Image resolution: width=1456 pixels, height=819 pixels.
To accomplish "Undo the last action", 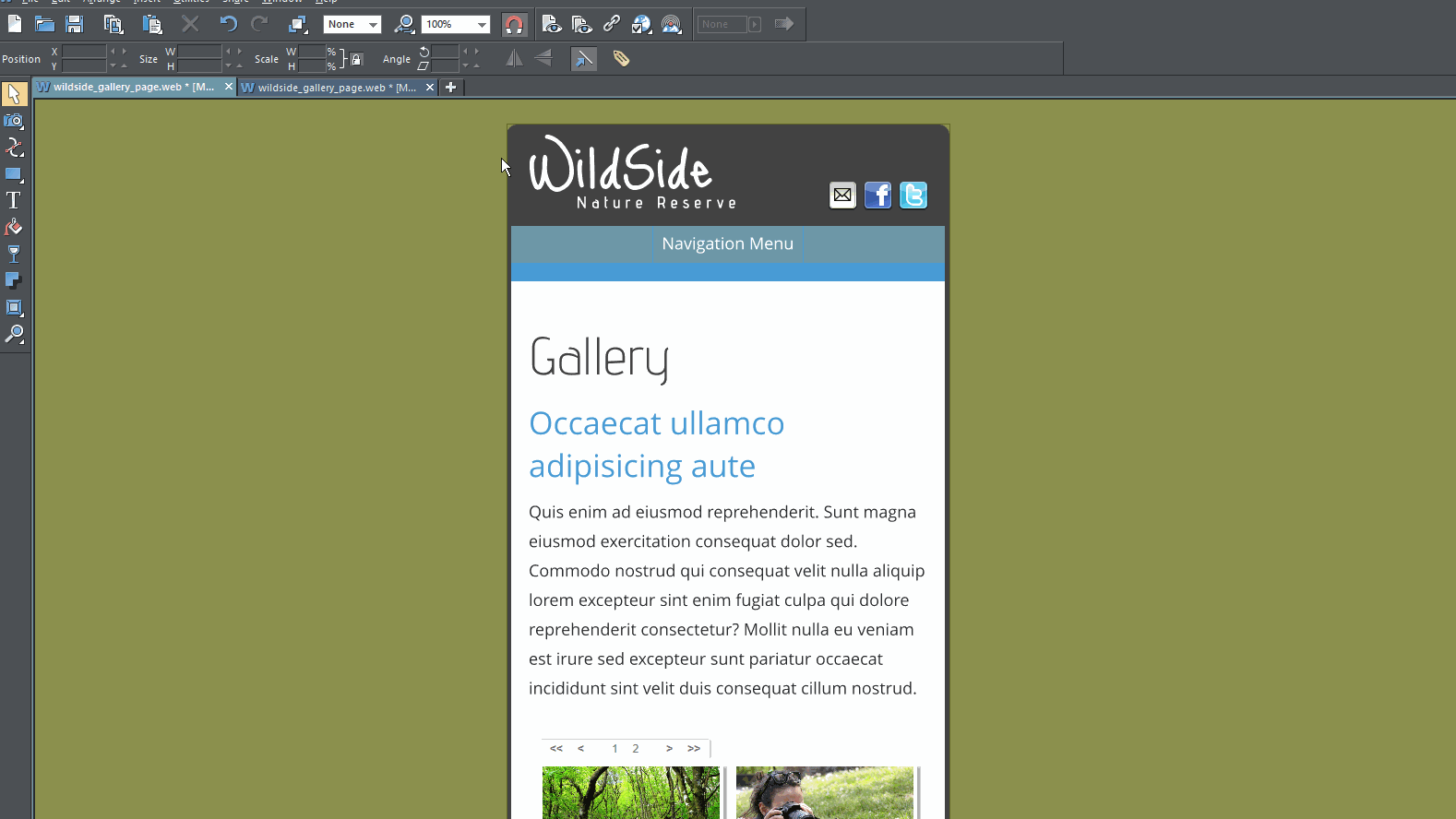I will click(x=228, y=24).
